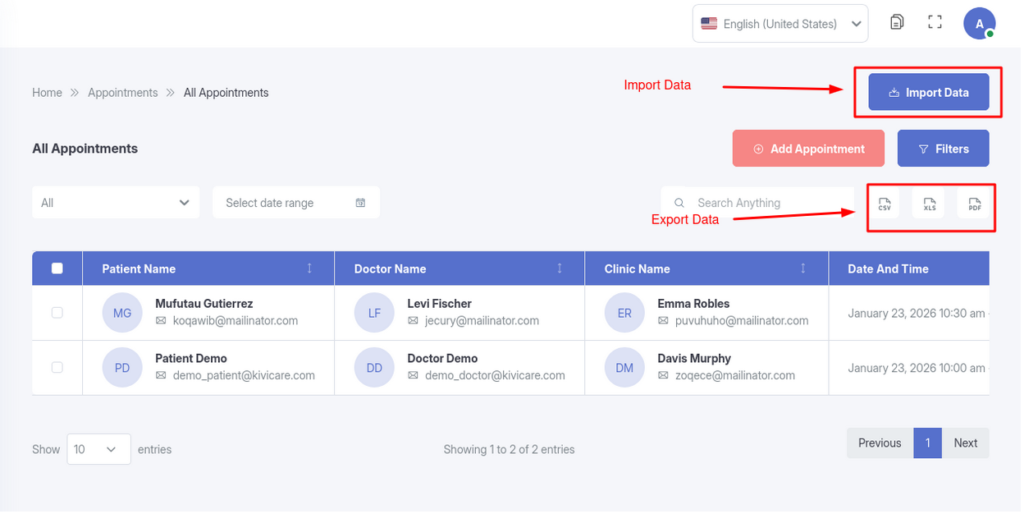Click the Import Data button
This screenshot has height=514, width=1024.
(928, 92)
